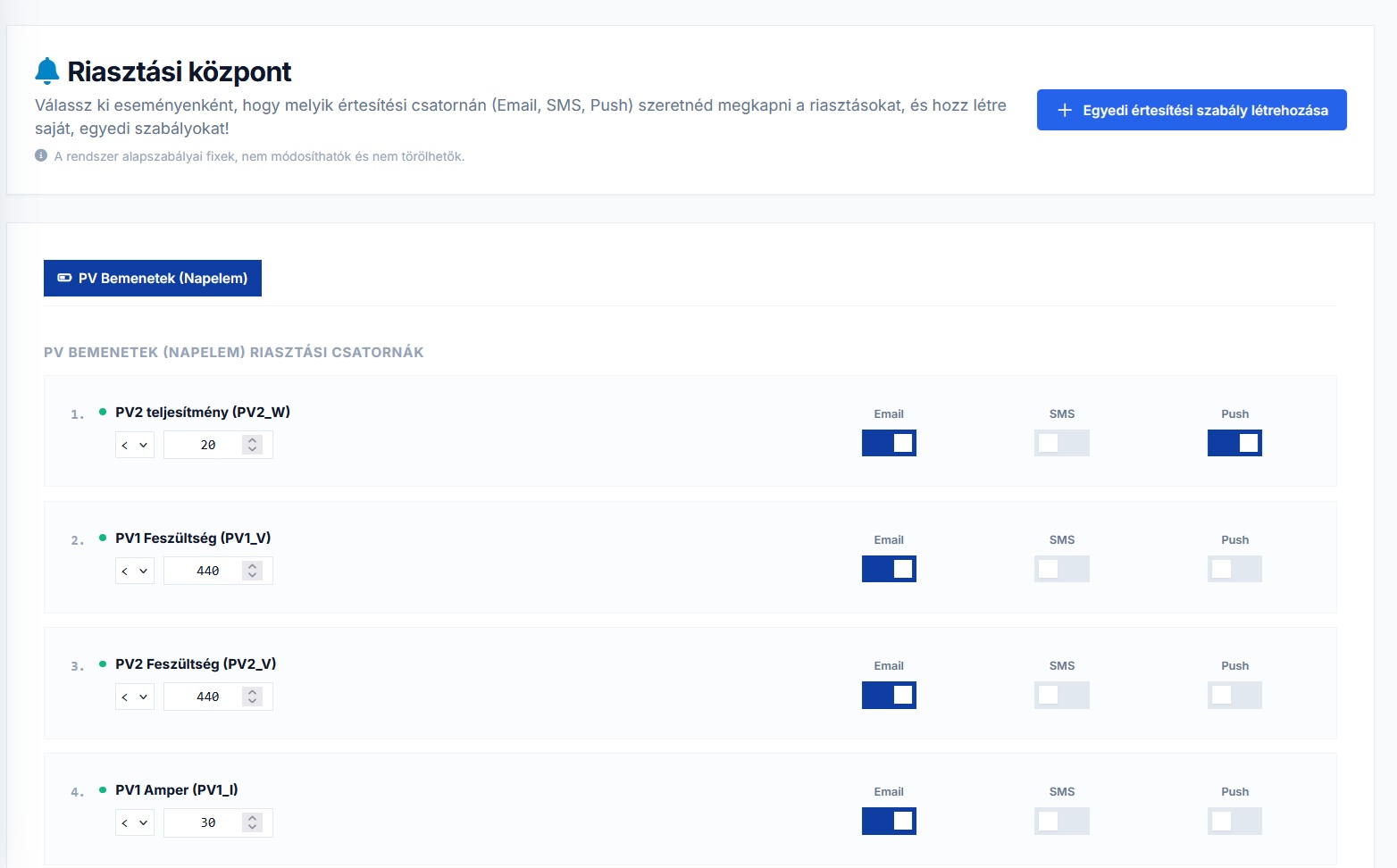Image resolution: width=1397 pixels, height=868 pixels.
Task: Toggle Email switch for PV2 Feszültség
Action: coord(889,695)
